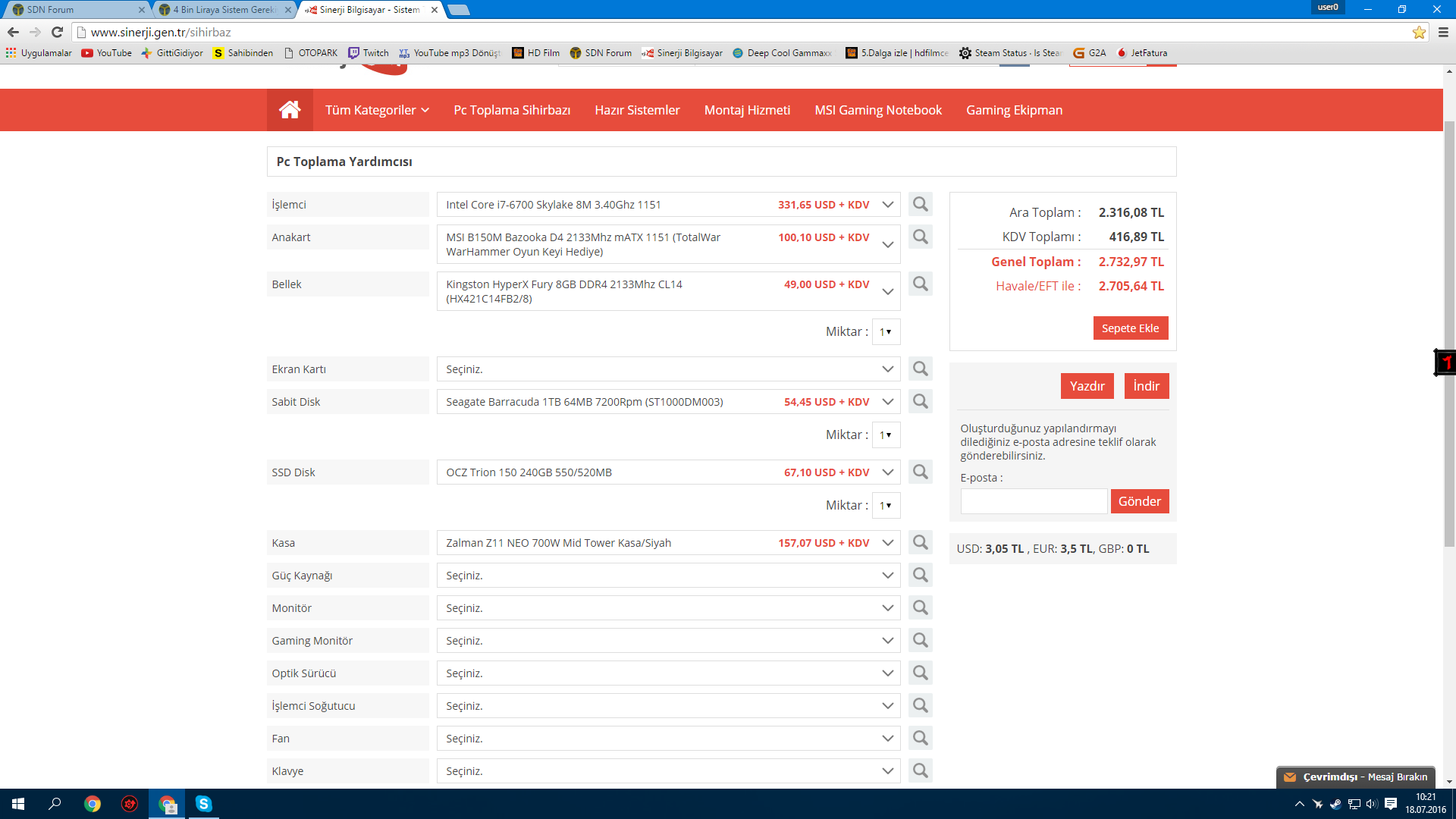The width and height of the screenshot is (1456, 819).
Task: Open Skype from the Windows taskbar
Action: 203,804
